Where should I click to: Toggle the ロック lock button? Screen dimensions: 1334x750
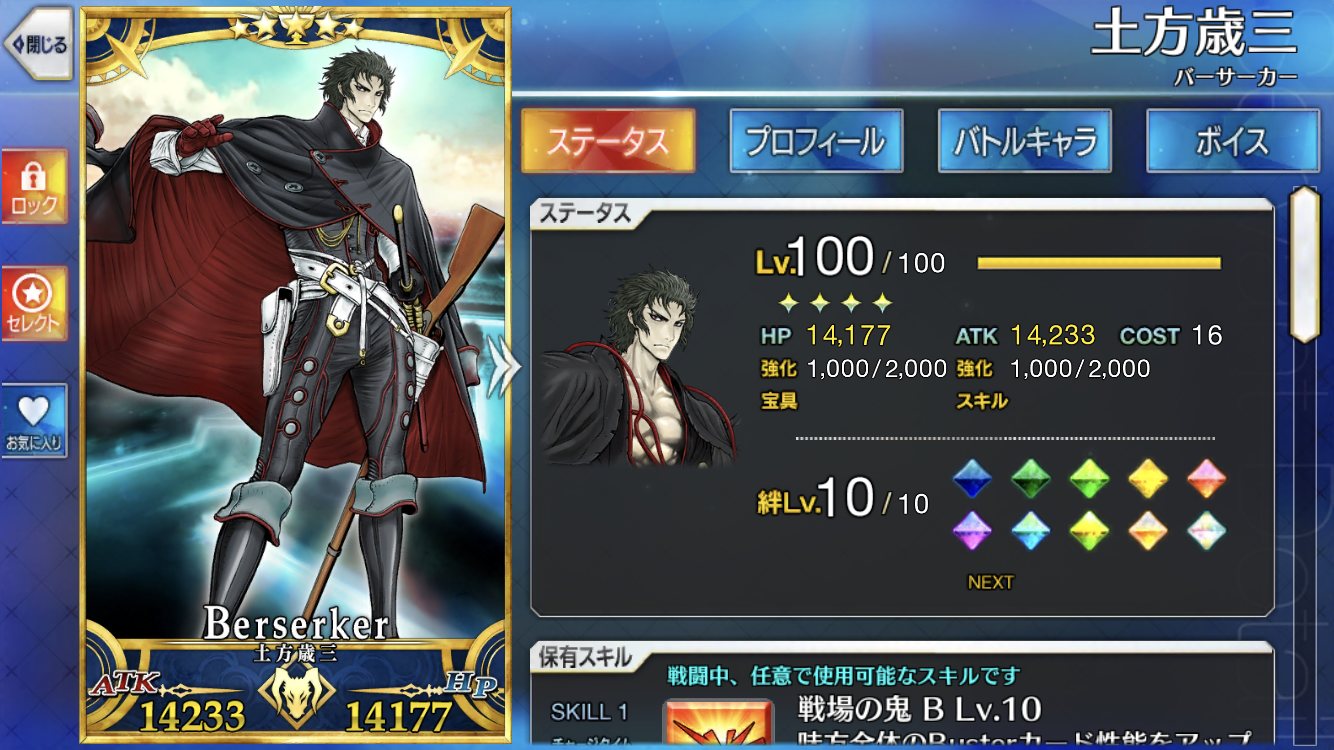point(34,188)
